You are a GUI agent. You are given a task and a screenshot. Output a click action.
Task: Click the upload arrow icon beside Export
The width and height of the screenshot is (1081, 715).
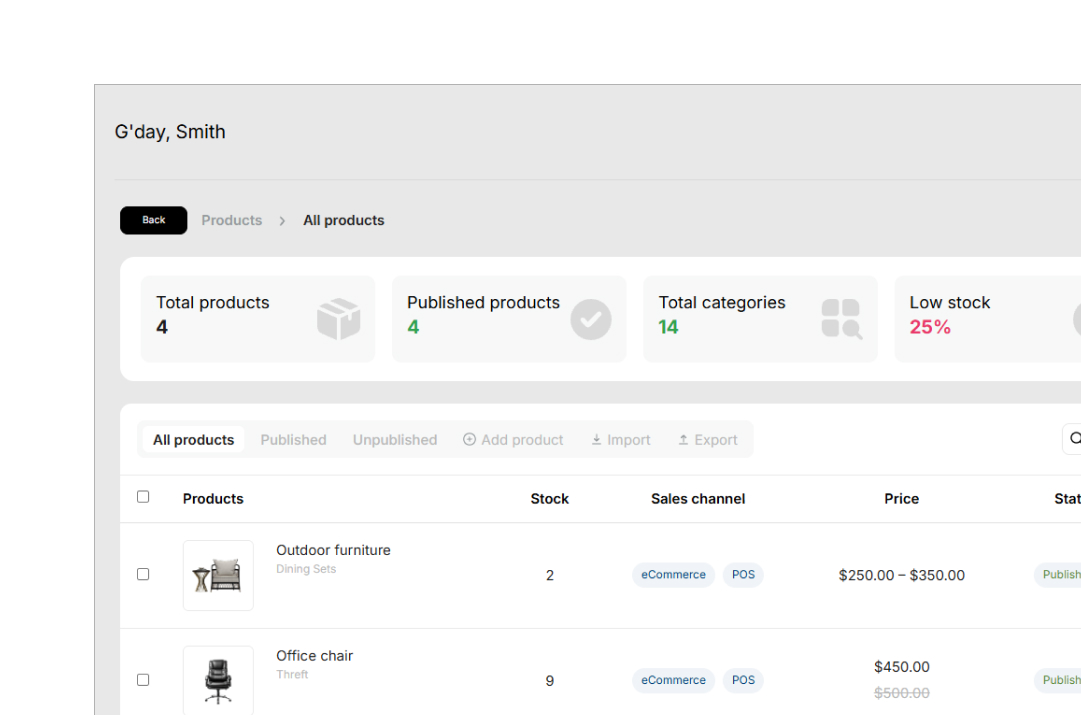click(x=683, y=439)
